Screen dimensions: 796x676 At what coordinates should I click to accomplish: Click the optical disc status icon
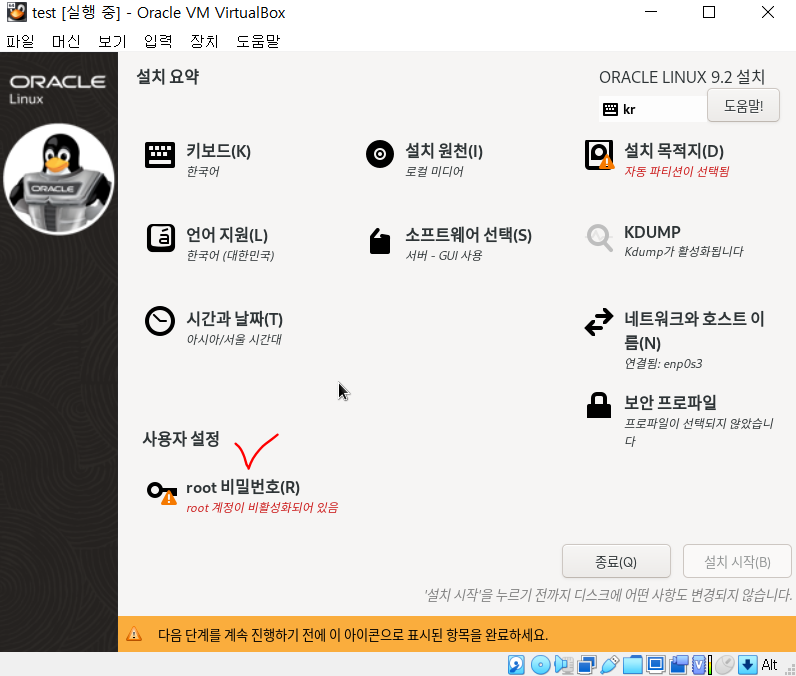(541, 664)
